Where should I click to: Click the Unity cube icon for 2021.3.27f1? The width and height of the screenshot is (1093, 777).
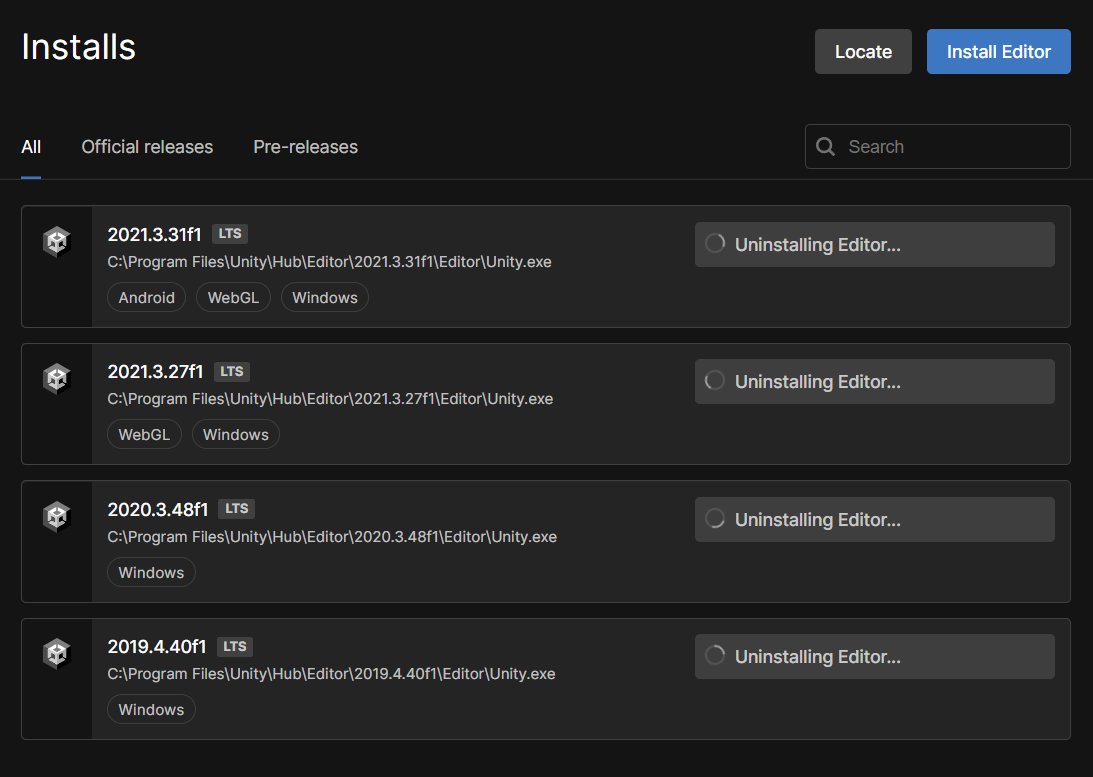click(56, 379)
